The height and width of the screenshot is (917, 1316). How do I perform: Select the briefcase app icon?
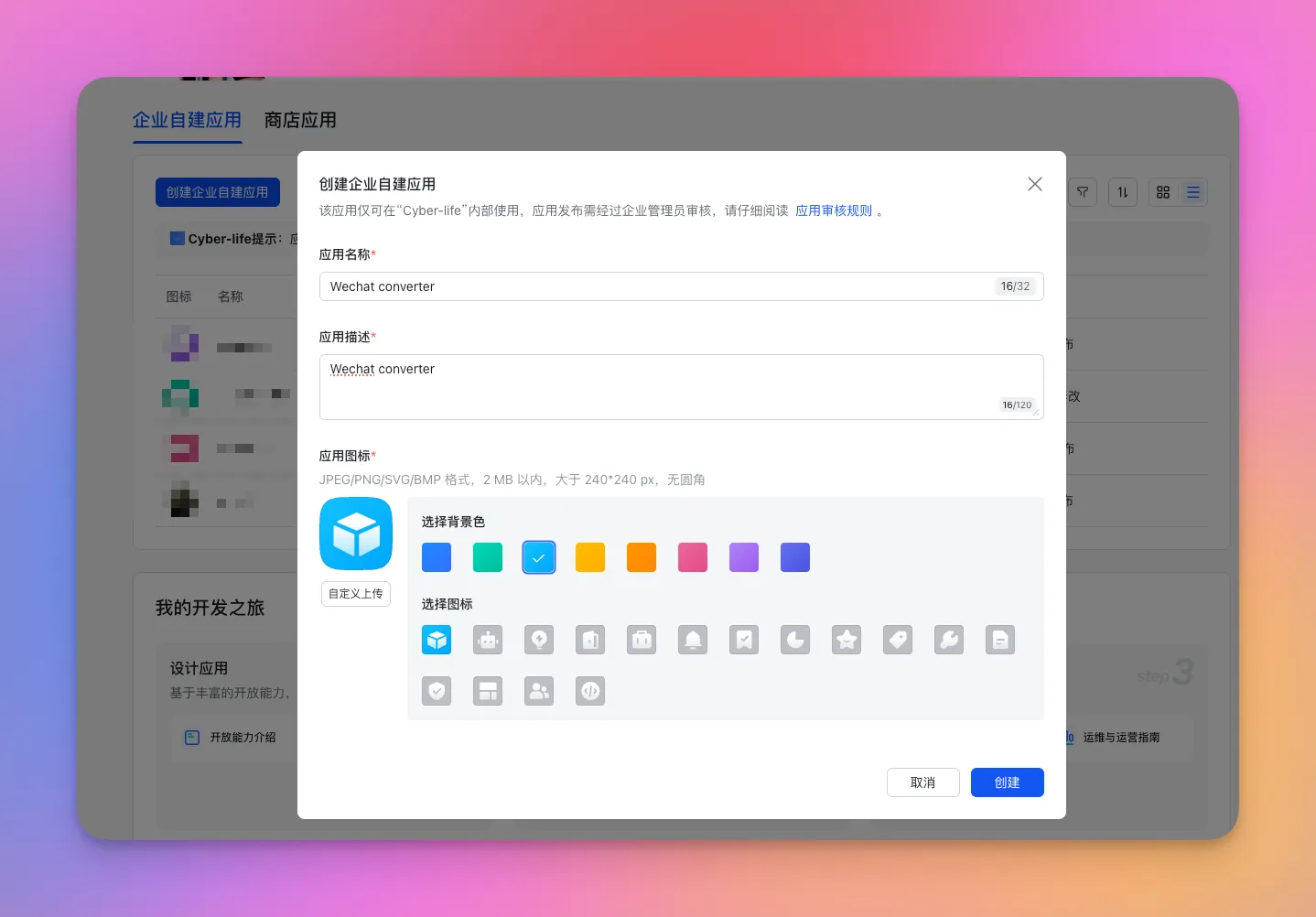tap(642, 640)
